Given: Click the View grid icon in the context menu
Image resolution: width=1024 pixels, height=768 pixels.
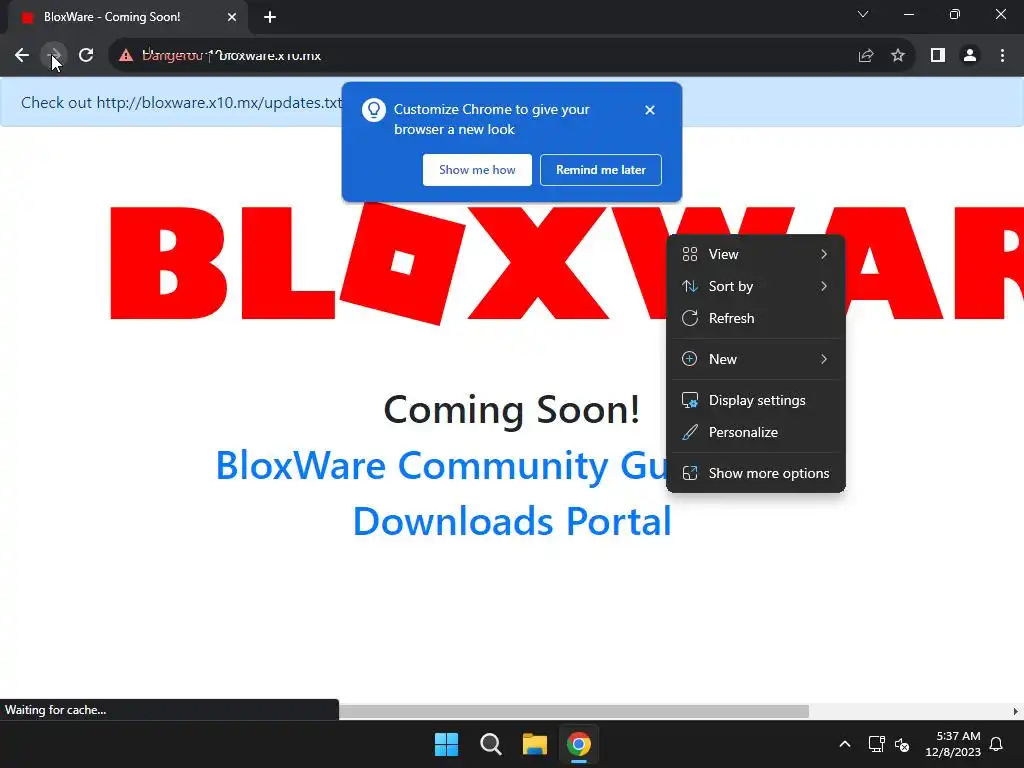Looking at the screenshot, I should tap(690, 254).
